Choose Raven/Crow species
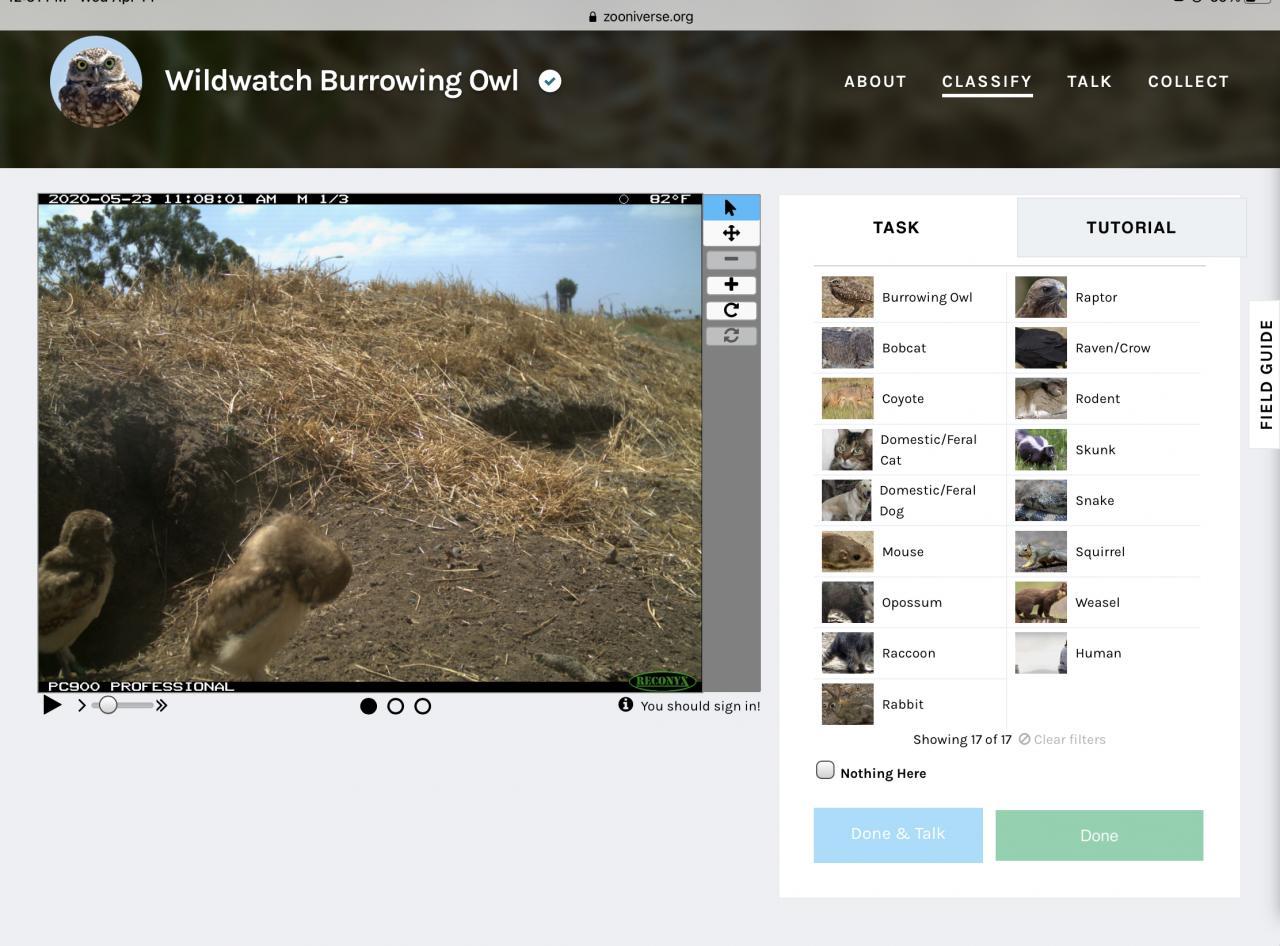Screen dimensions: 1280x946 [1104, 348]
